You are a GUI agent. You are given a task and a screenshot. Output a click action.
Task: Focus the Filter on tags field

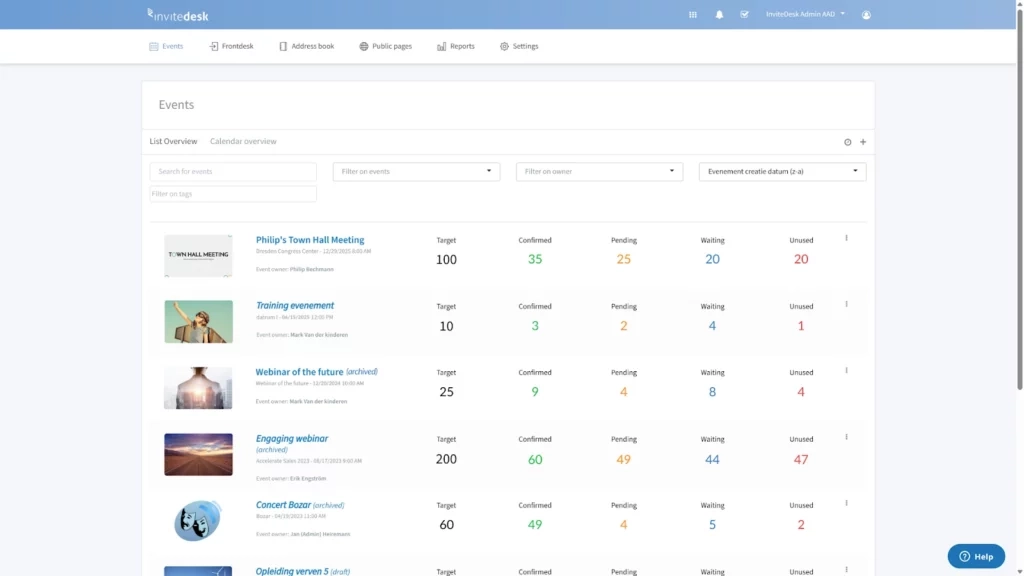pos(233,194)
